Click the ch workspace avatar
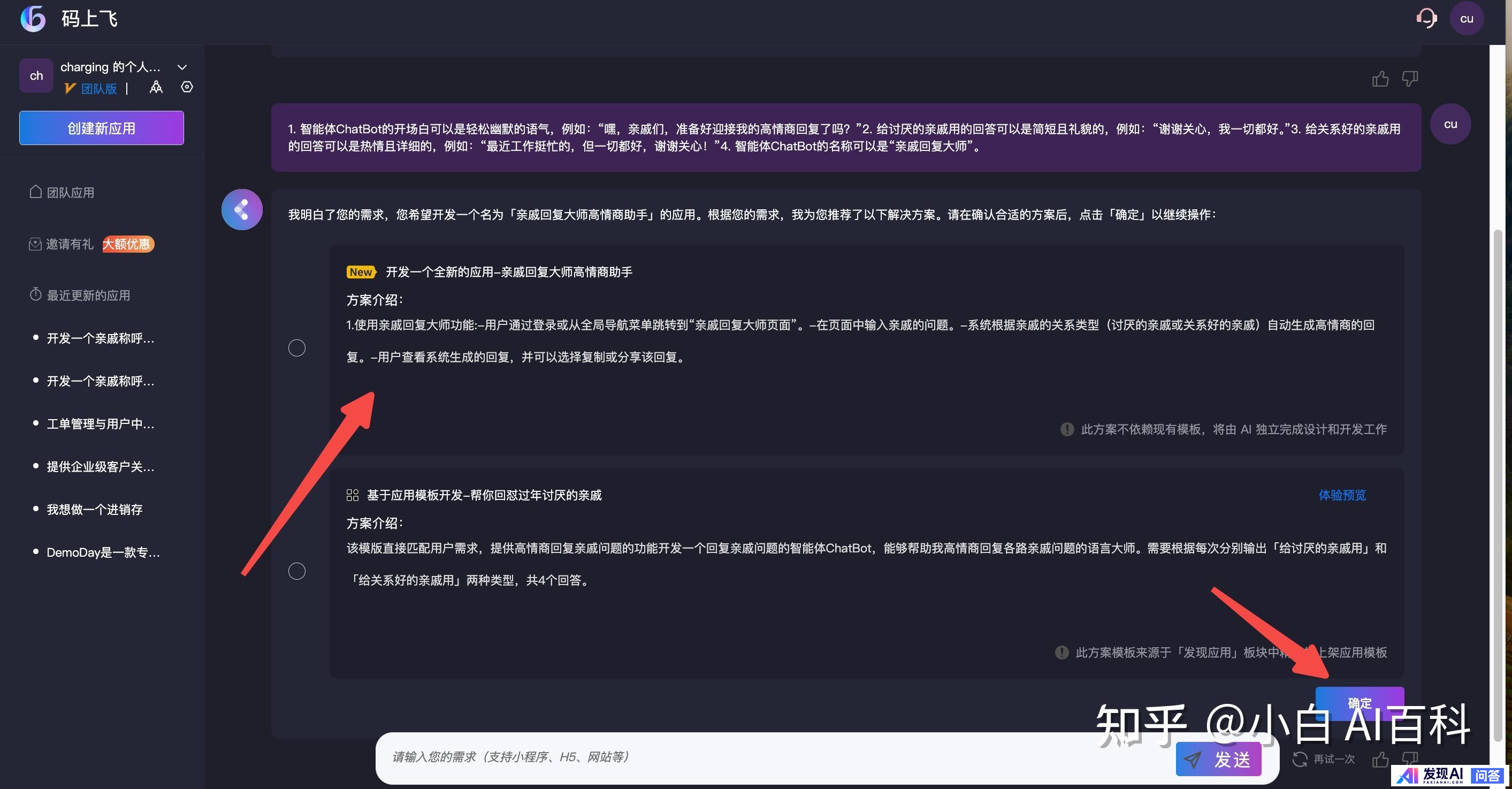 36,75
